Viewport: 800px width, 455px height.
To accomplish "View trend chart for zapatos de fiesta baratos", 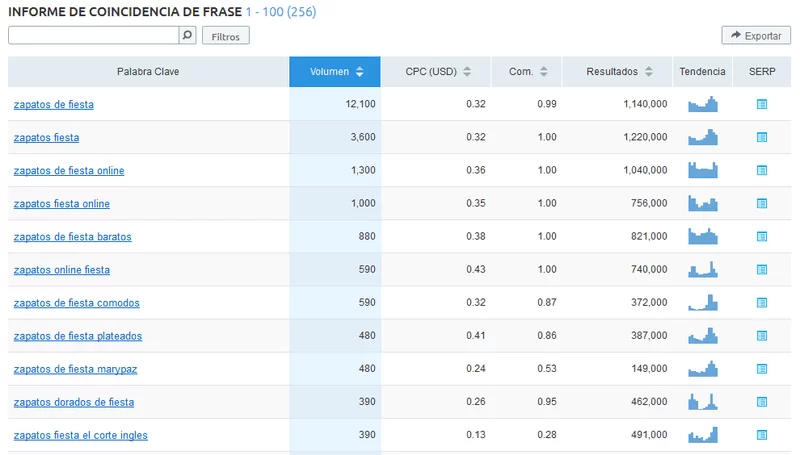I will pyautogui.click(x=703, y=236).
